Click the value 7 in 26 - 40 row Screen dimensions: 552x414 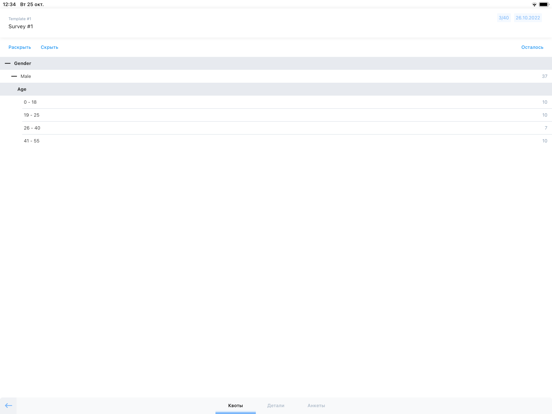pyautogui.click(x=546, y=128)
